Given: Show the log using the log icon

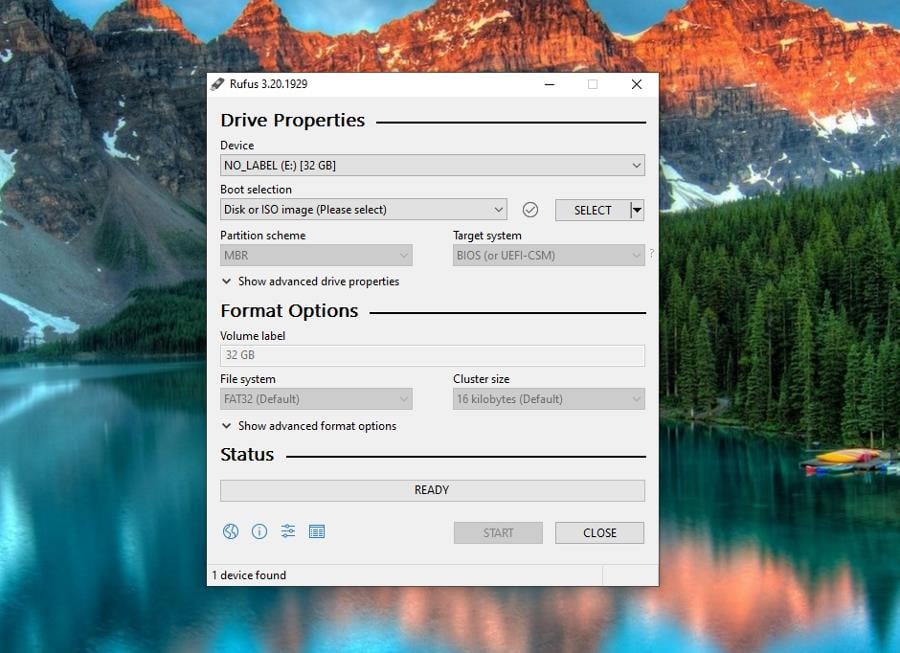Looking at the screenshot, I should pos(317,531).
